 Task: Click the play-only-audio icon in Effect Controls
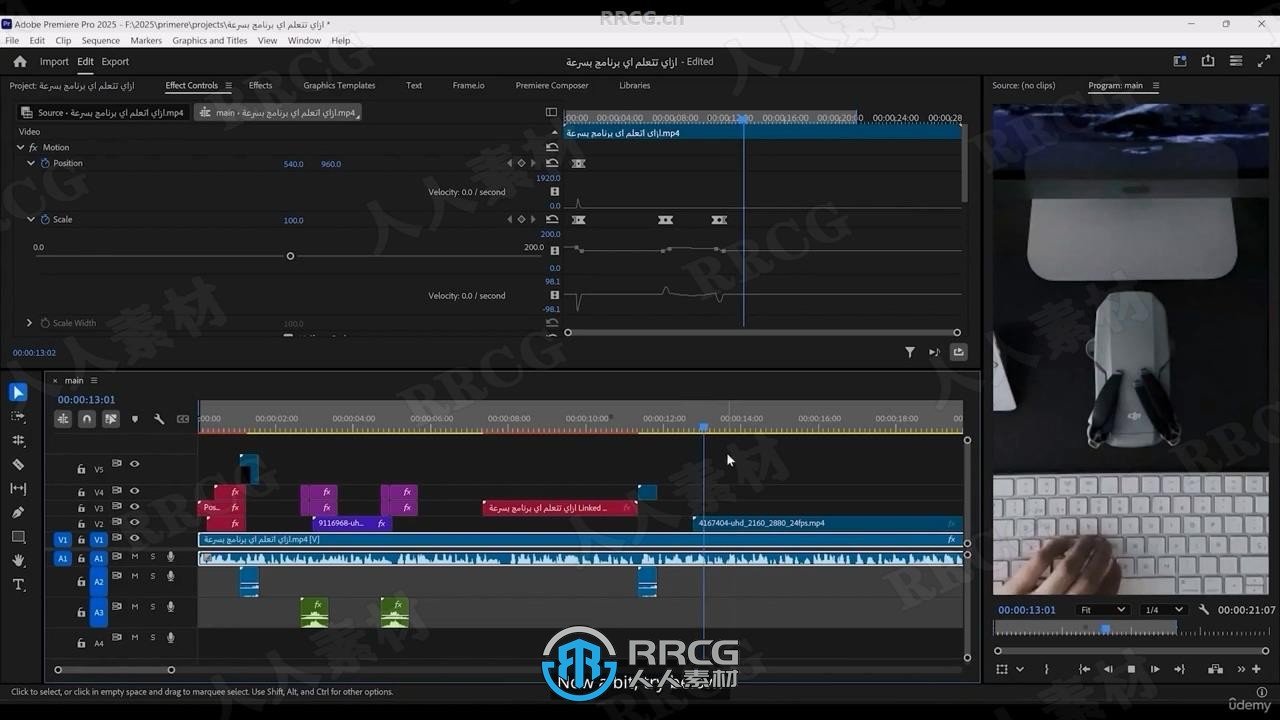tap(934, 352)
